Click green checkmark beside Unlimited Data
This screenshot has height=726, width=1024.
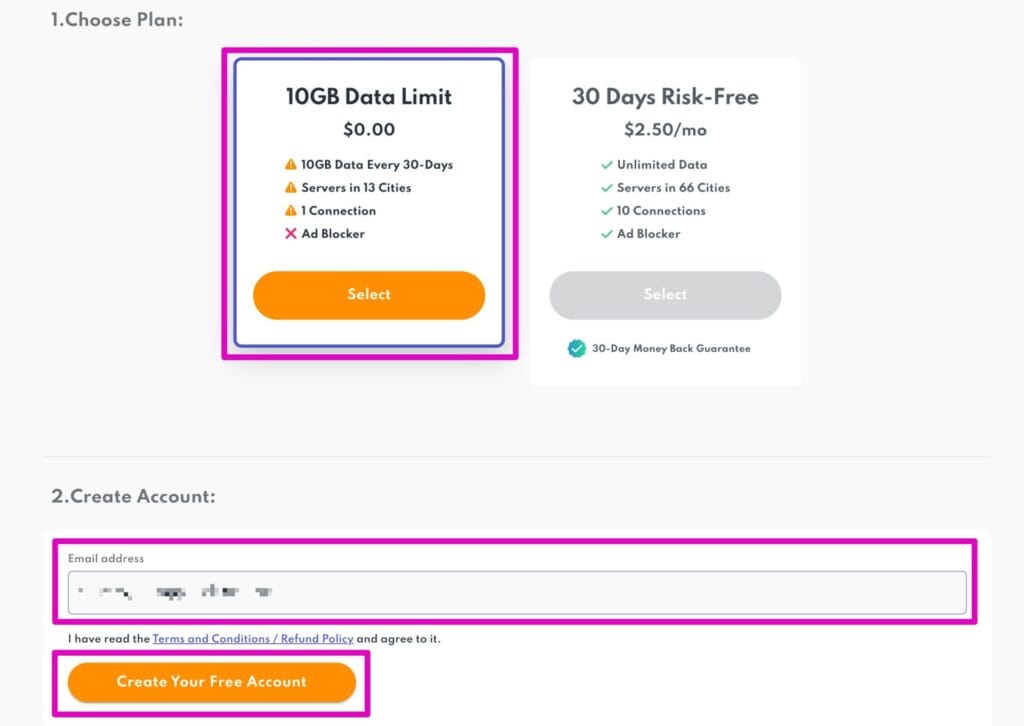pyautogui.click(x=606, y=165)
